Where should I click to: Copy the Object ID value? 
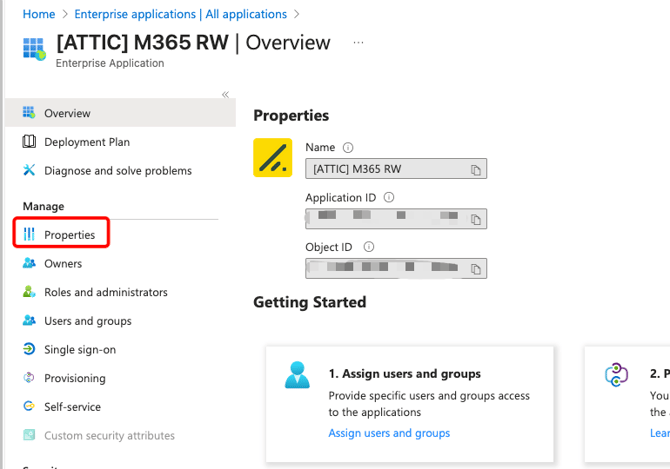(476, 268)
